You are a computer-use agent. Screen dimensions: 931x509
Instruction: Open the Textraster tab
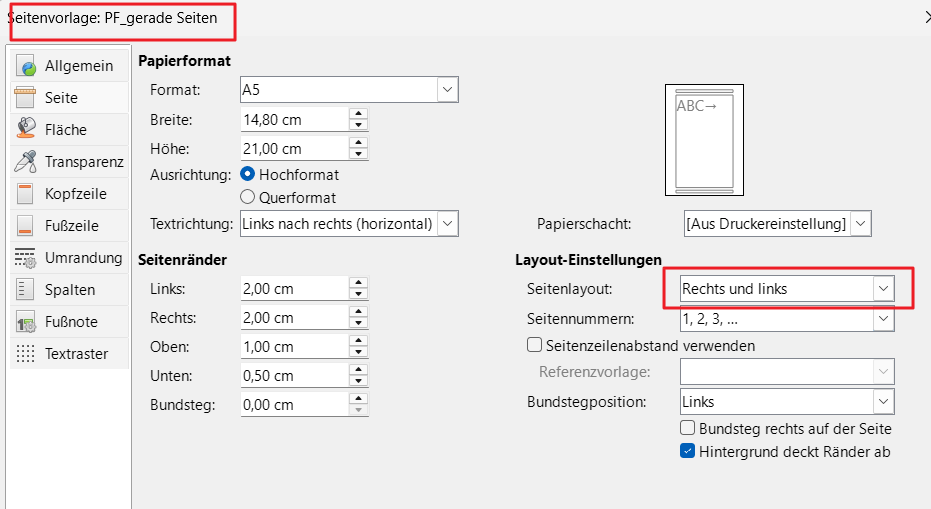click(x=69, y=354)
